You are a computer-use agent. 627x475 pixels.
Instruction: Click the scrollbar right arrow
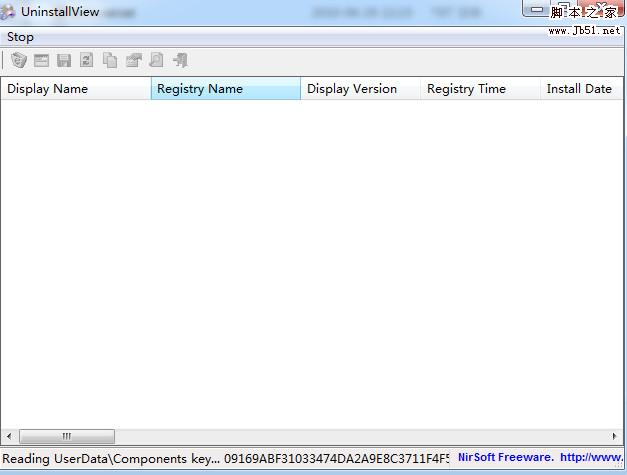tap(615, 436)
